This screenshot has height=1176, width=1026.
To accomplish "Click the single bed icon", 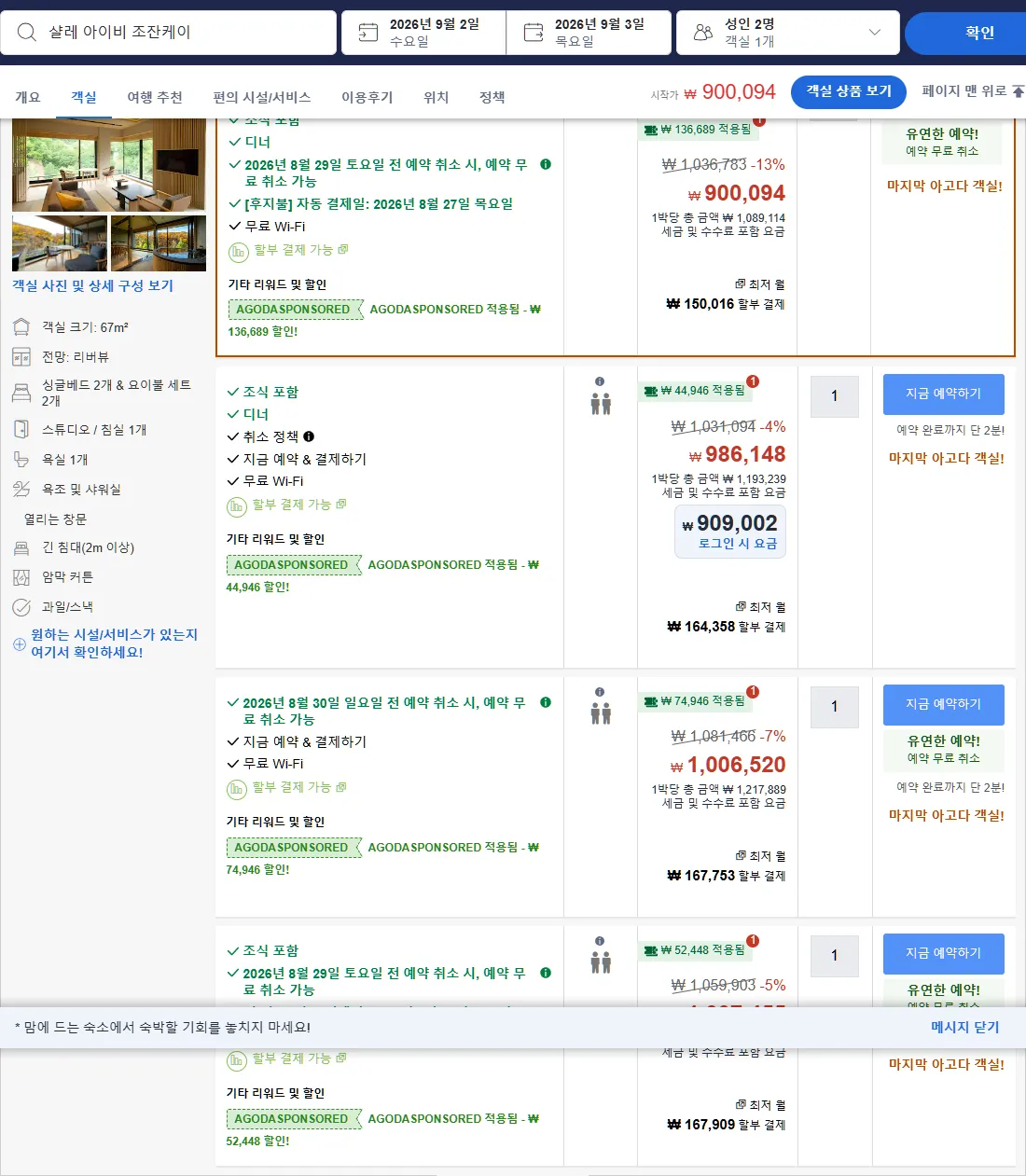I will pos(21,393).
